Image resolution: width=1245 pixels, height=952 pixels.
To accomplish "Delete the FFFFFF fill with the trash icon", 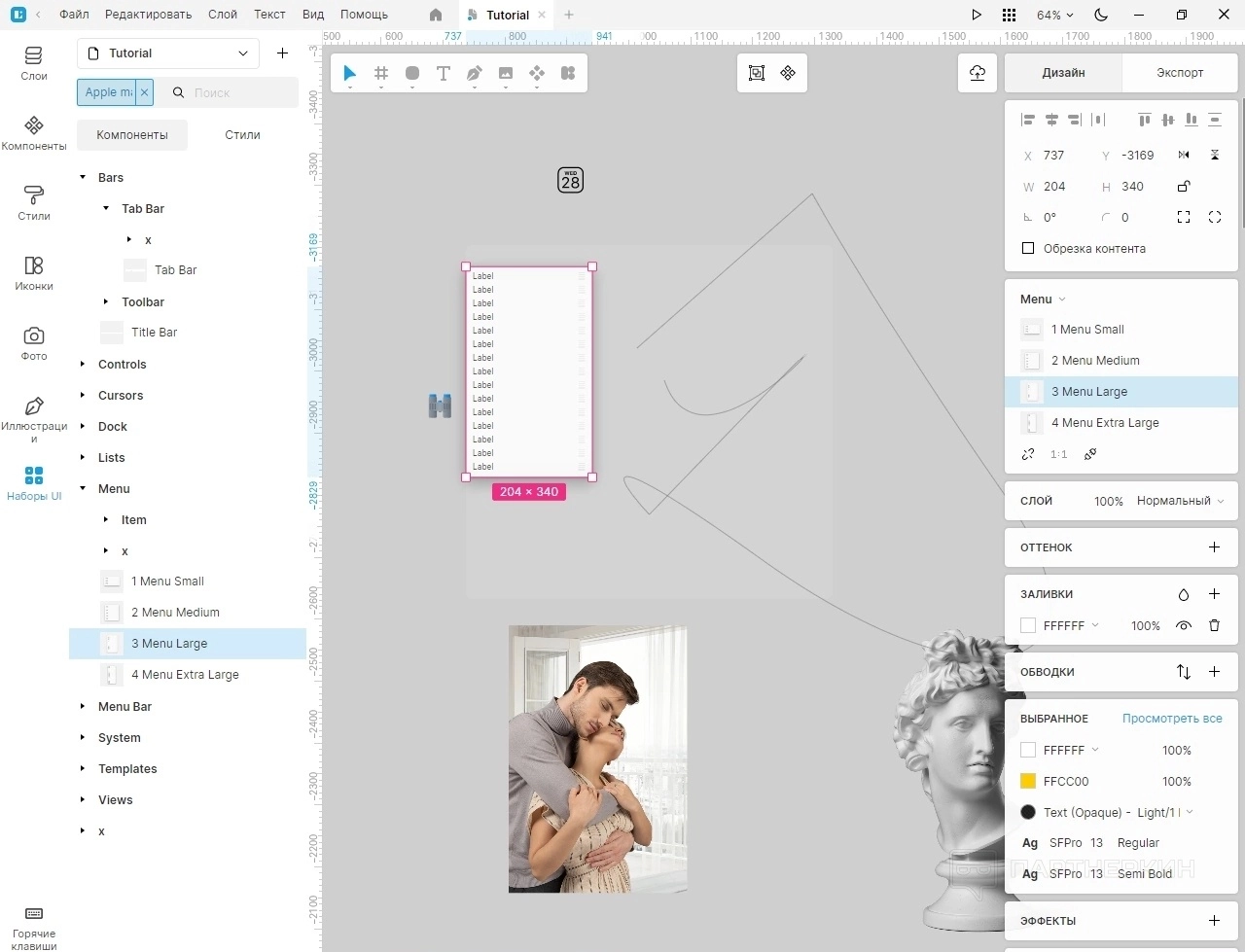I will (x=1214, y=625).
